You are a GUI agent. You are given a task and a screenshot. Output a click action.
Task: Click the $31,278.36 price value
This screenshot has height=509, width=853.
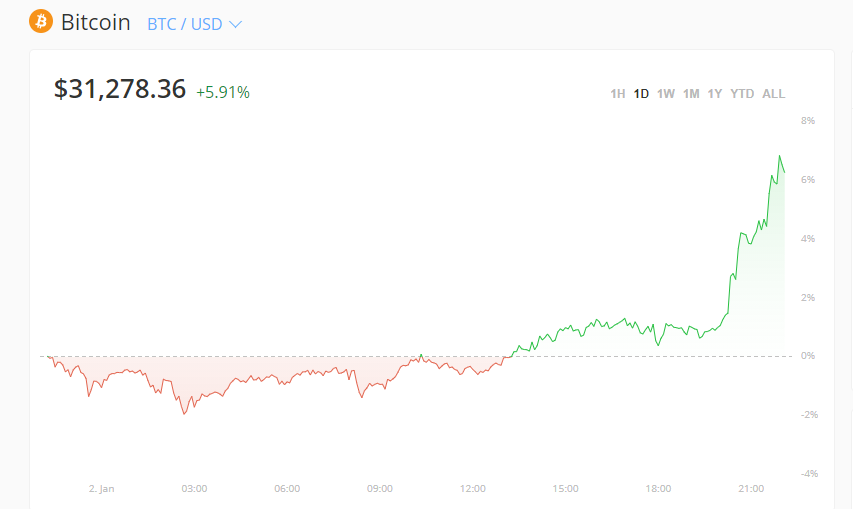(120, 89)
